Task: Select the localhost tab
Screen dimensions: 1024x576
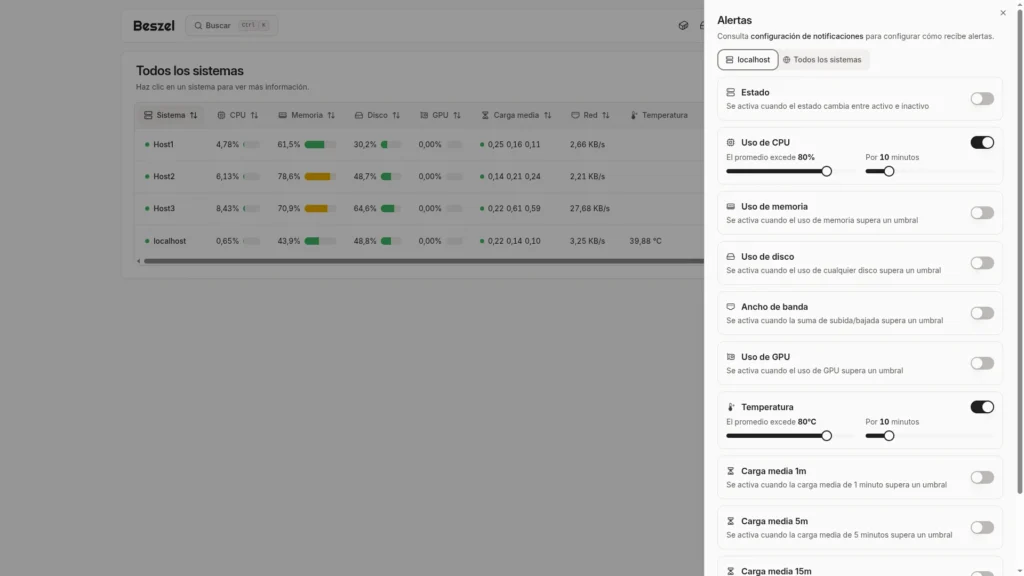Action: point(747,60)
